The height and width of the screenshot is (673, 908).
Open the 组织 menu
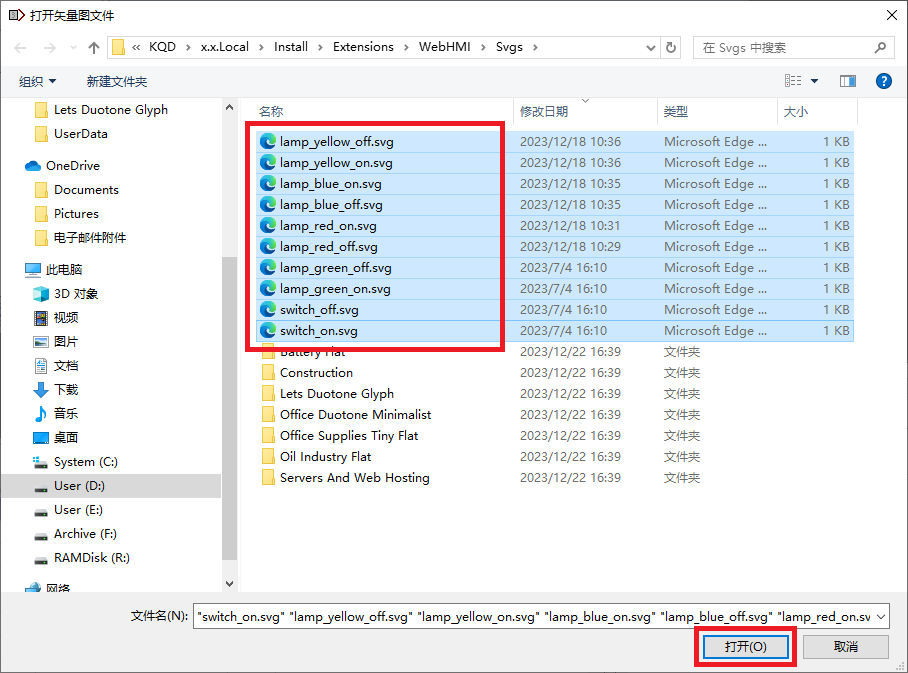(x=37, y=82)
